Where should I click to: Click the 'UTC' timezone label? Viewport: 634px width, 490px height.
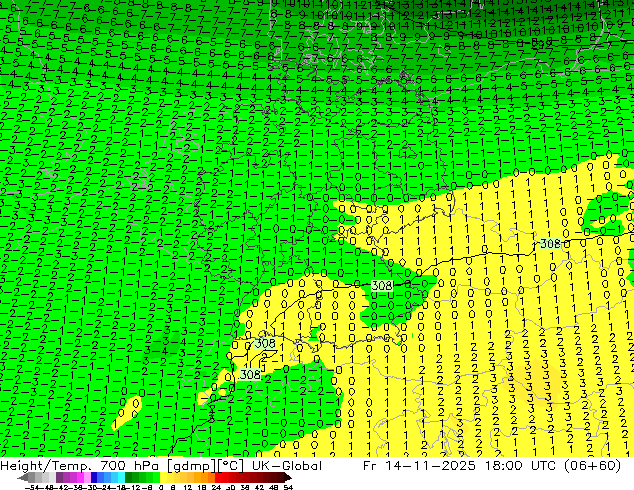pos(545,466)
